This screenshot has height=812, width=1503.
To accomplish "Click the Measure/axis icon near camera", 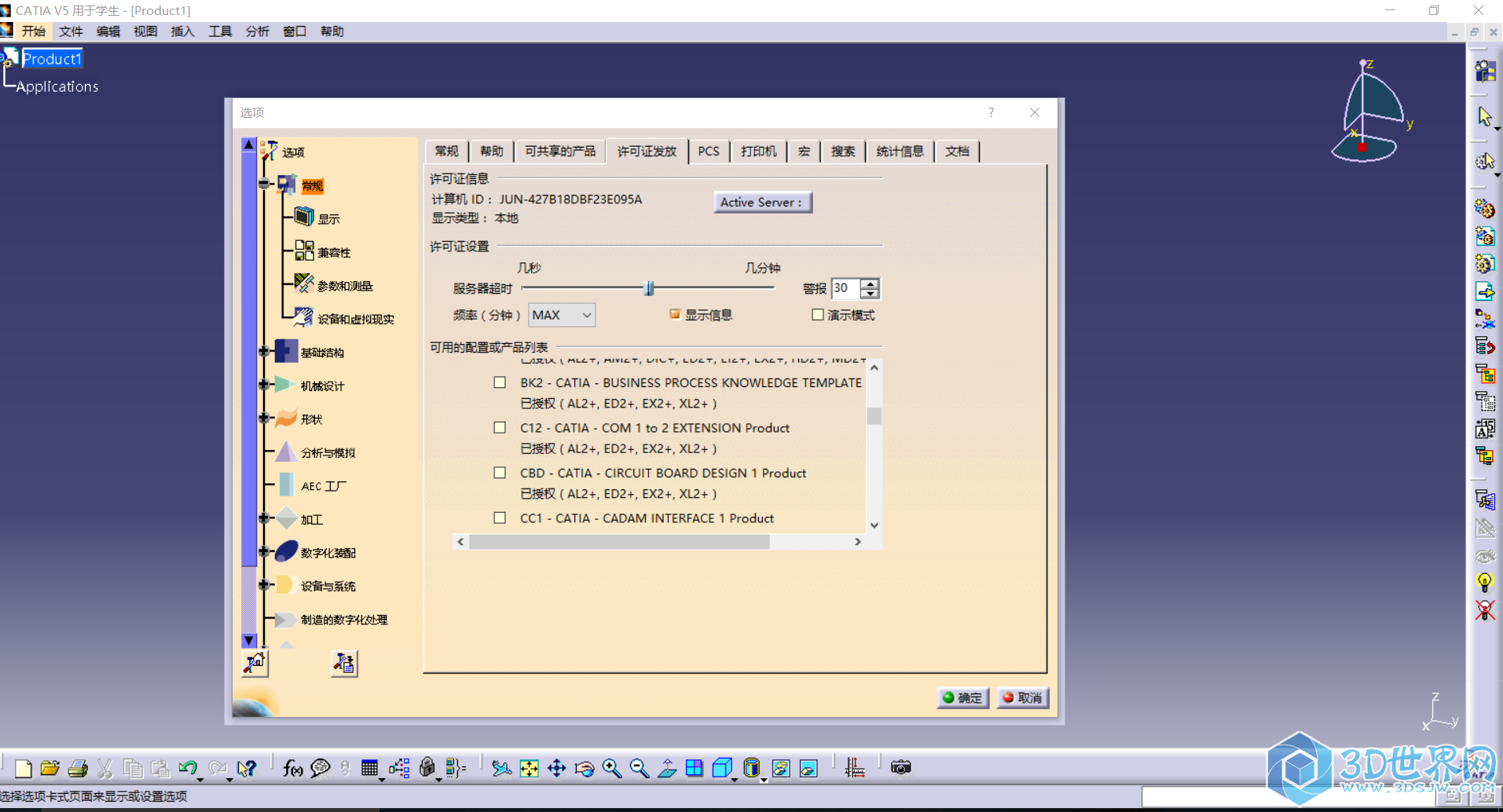I will (855, 768).
